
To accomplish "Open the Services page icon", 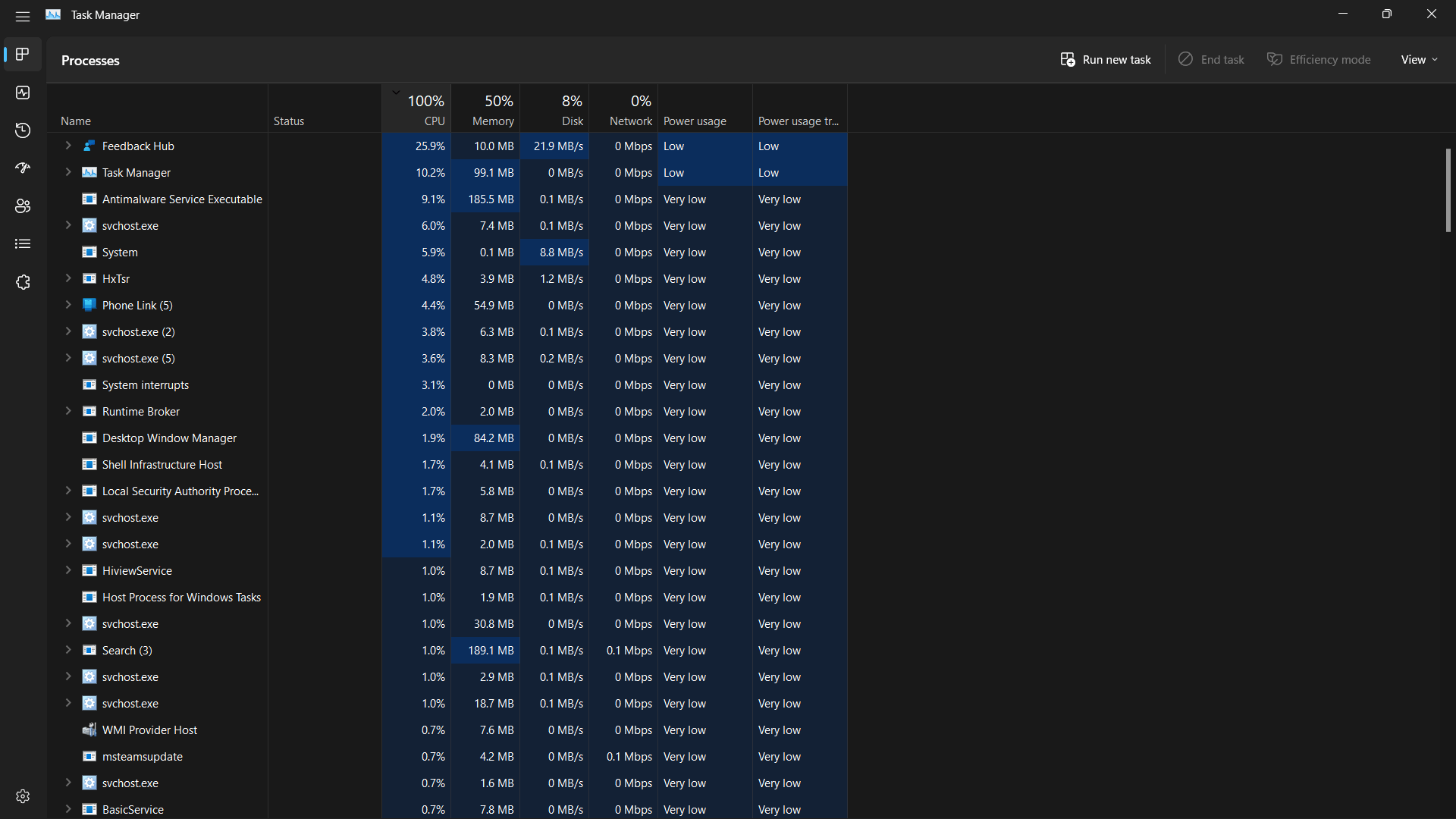I will click(x=23, y=282).
